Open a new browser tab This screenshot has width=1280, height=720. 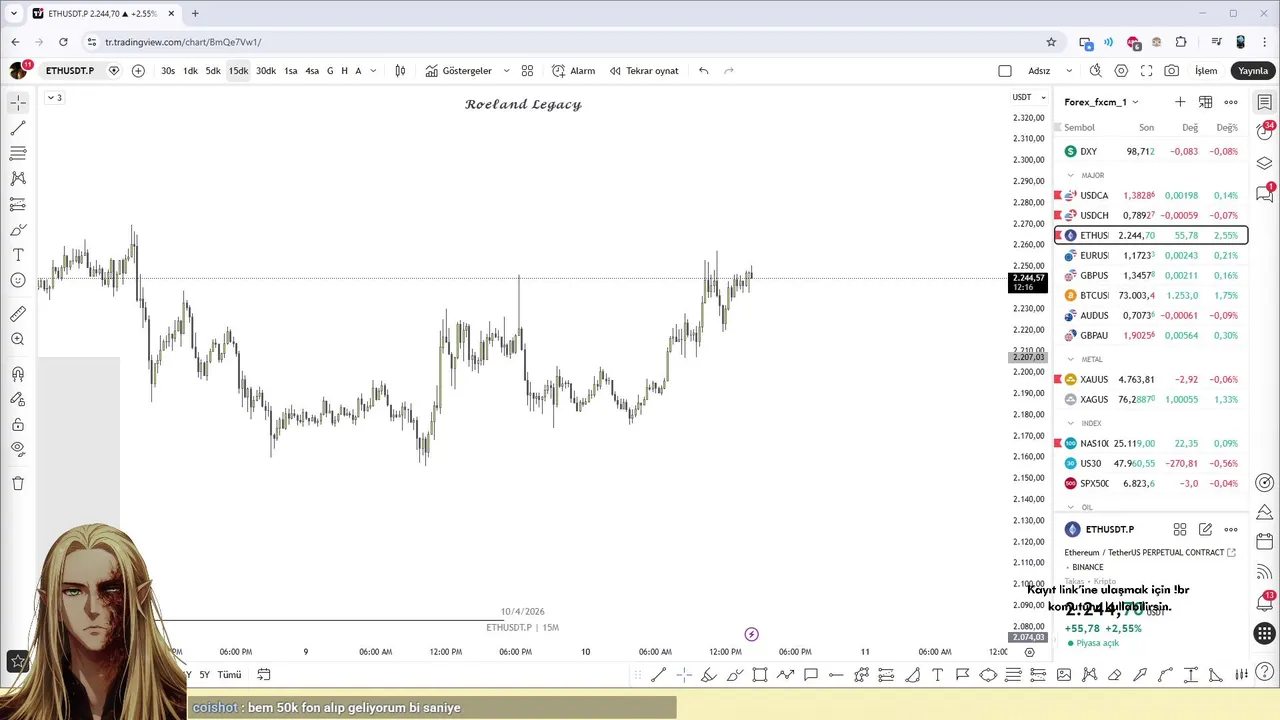[195, 13]
